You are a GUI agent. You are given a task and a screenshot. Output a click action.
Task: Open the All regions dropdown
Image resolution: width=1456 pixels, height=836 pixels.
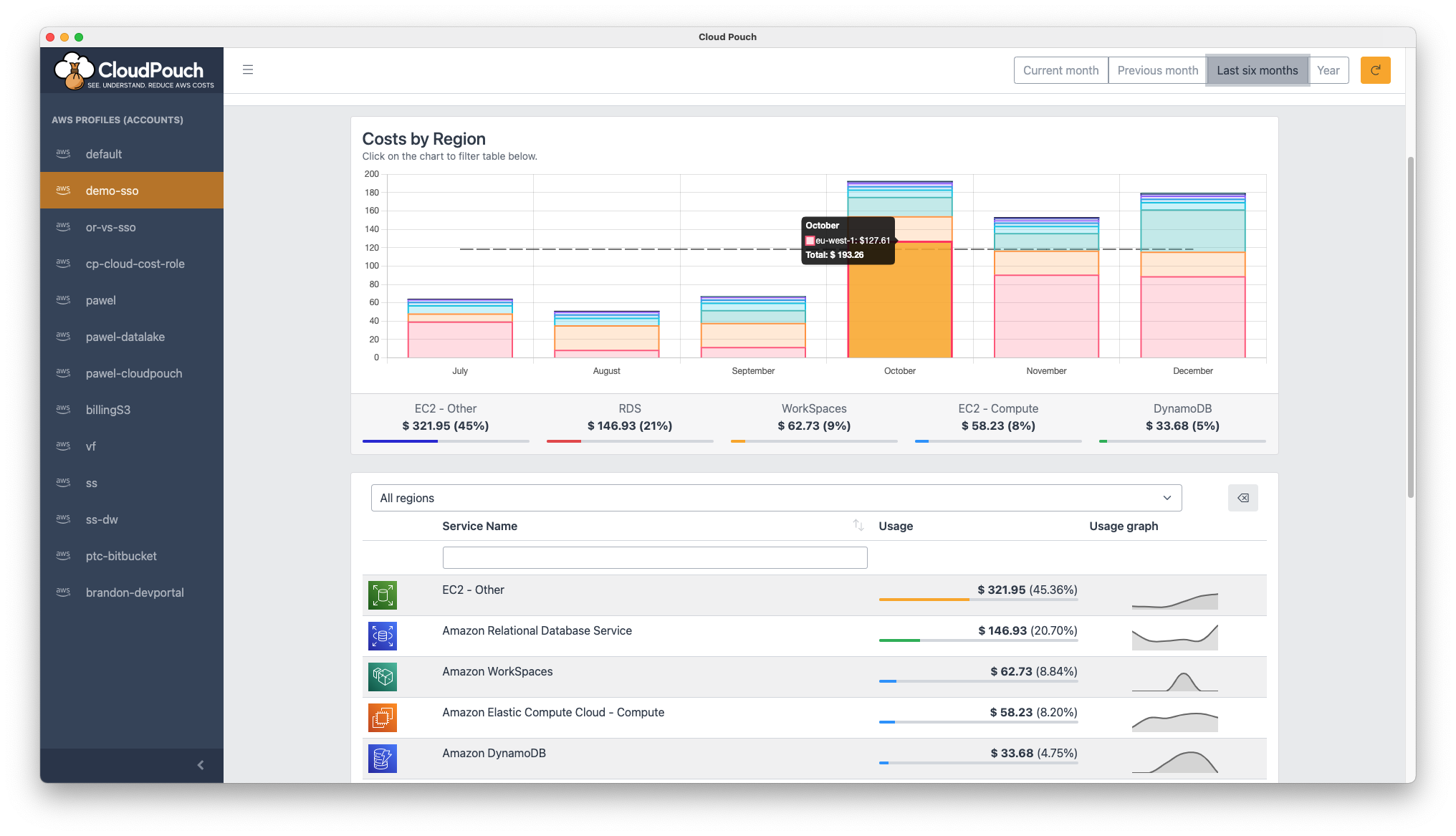pos(776,498)
